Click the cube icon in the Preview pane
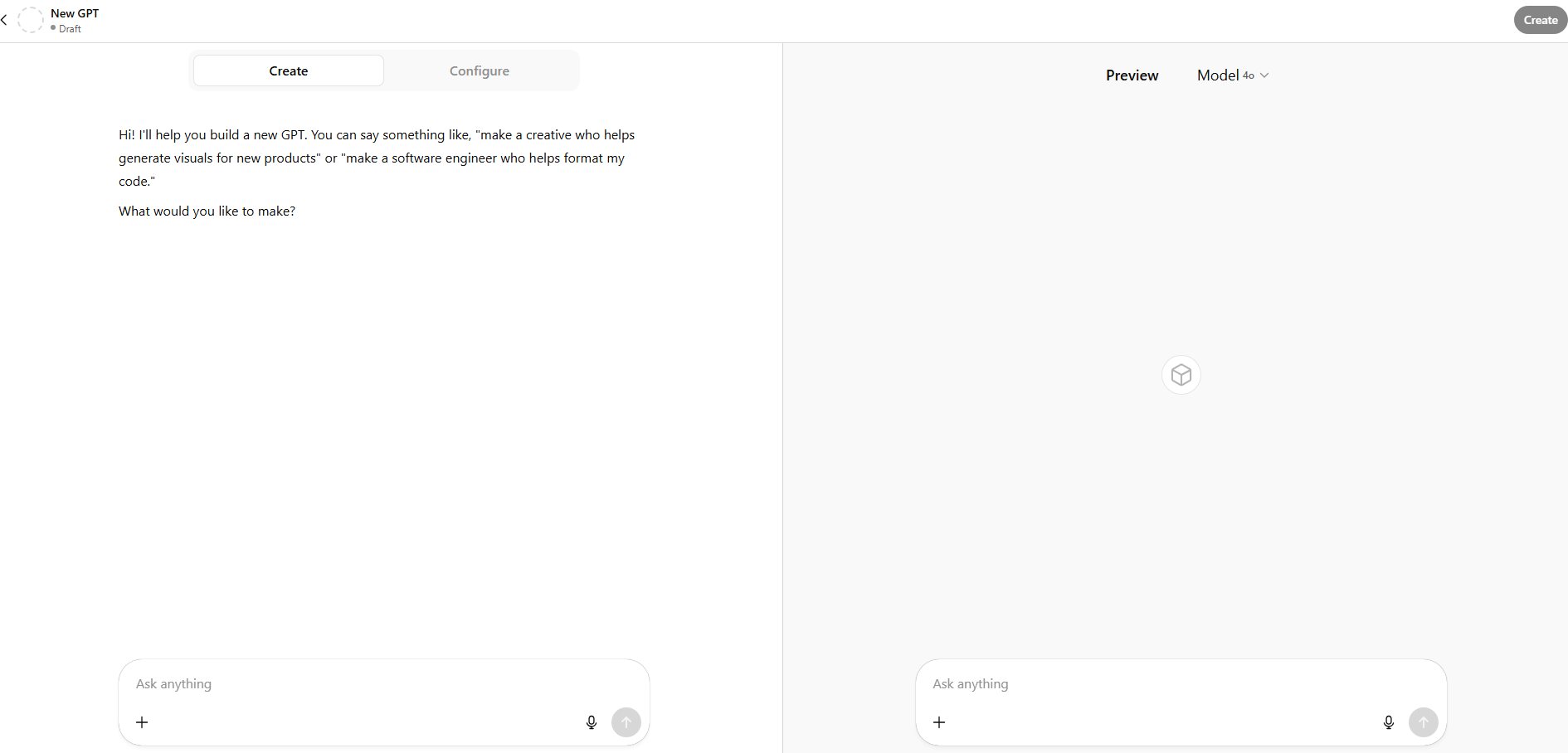This screenshot has width=1568, height=753. coord(1181,375)
